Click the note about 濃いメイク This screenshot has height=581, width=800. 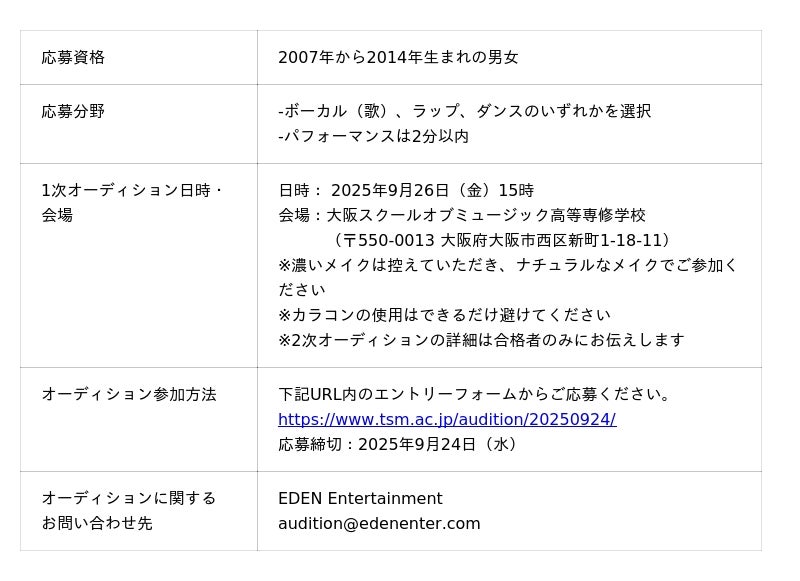[x=508, y=266]
